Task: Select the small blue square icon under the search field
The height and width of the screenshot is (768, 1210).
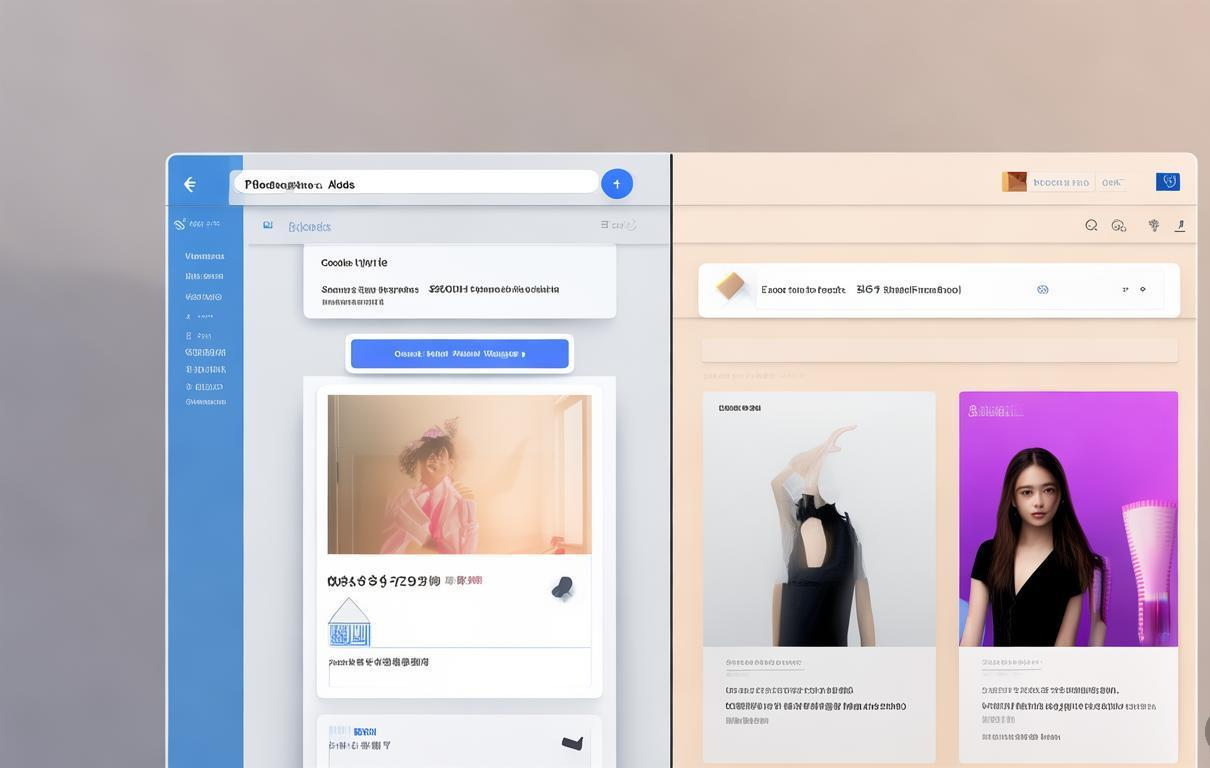Action: pyautogui.click(x=268, y=226)
